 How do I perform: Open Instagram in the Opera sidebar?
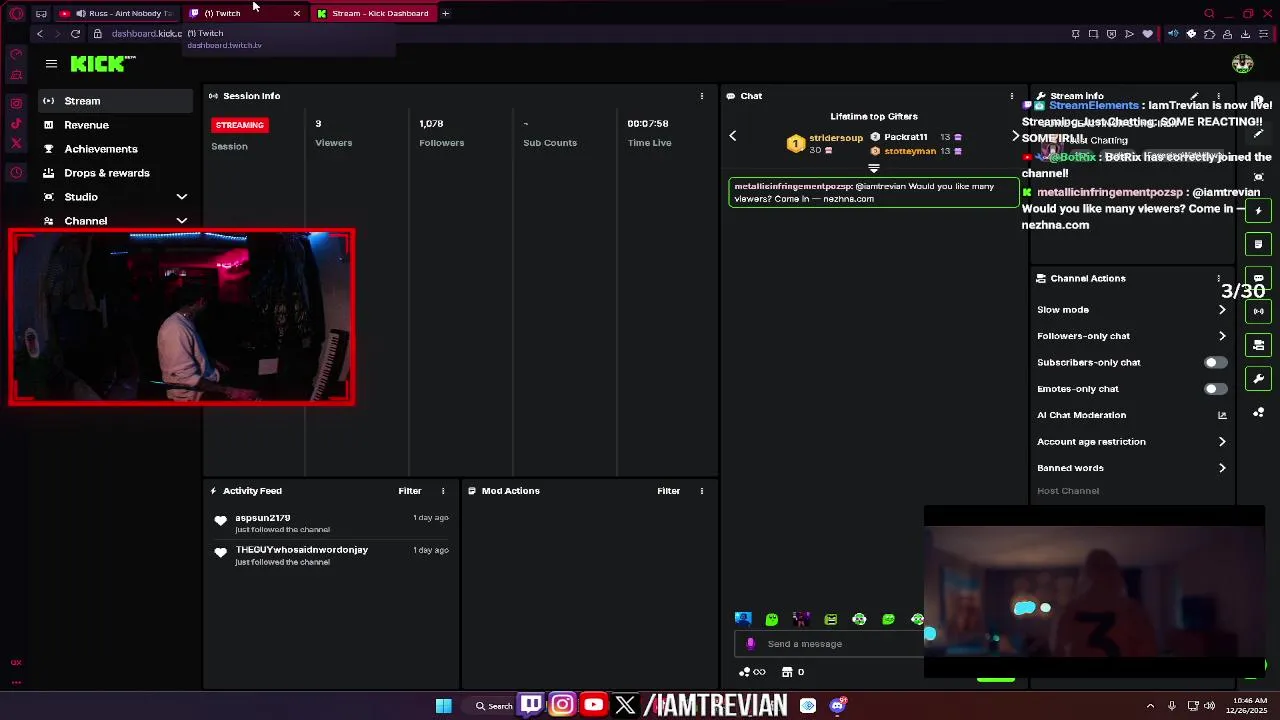(x=16, y=103)
